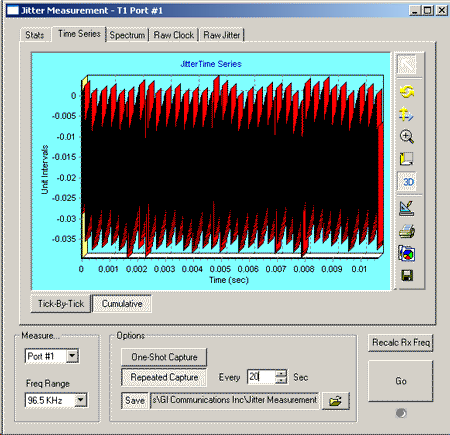Open the browse folder button

click(335, 401)
